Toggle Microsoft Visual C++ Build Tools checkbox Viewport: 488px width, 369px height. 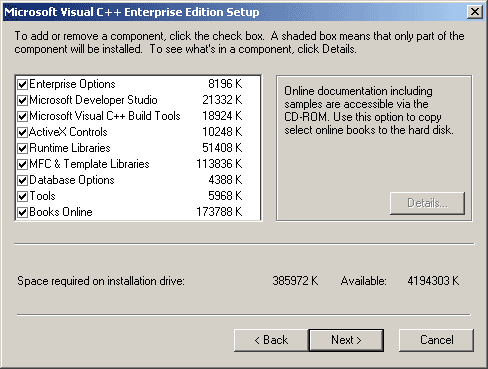click(x=22, y=116)
